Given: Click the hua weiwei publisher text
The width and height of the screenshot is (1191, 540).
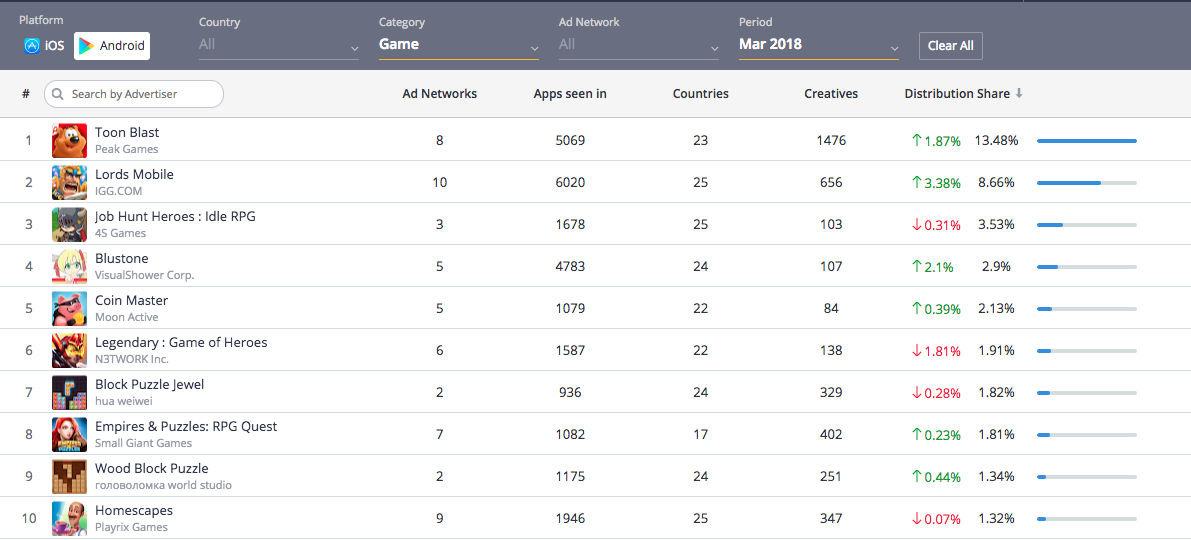Looking at the screenshot, I should coord(122,401).
